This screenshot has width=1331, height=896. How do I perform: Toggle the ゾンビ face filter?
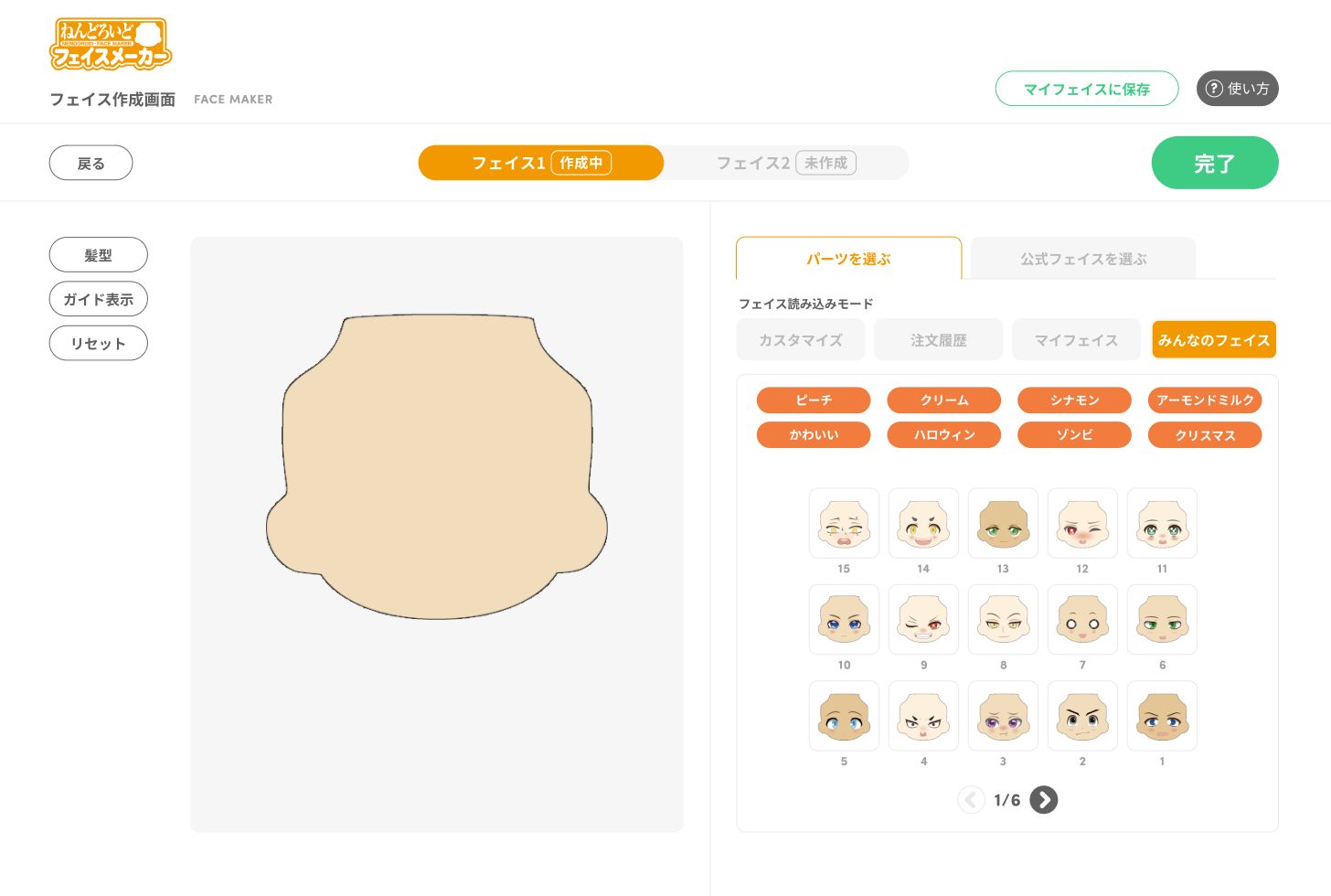pyautogui.click(x=1074, y=434)
